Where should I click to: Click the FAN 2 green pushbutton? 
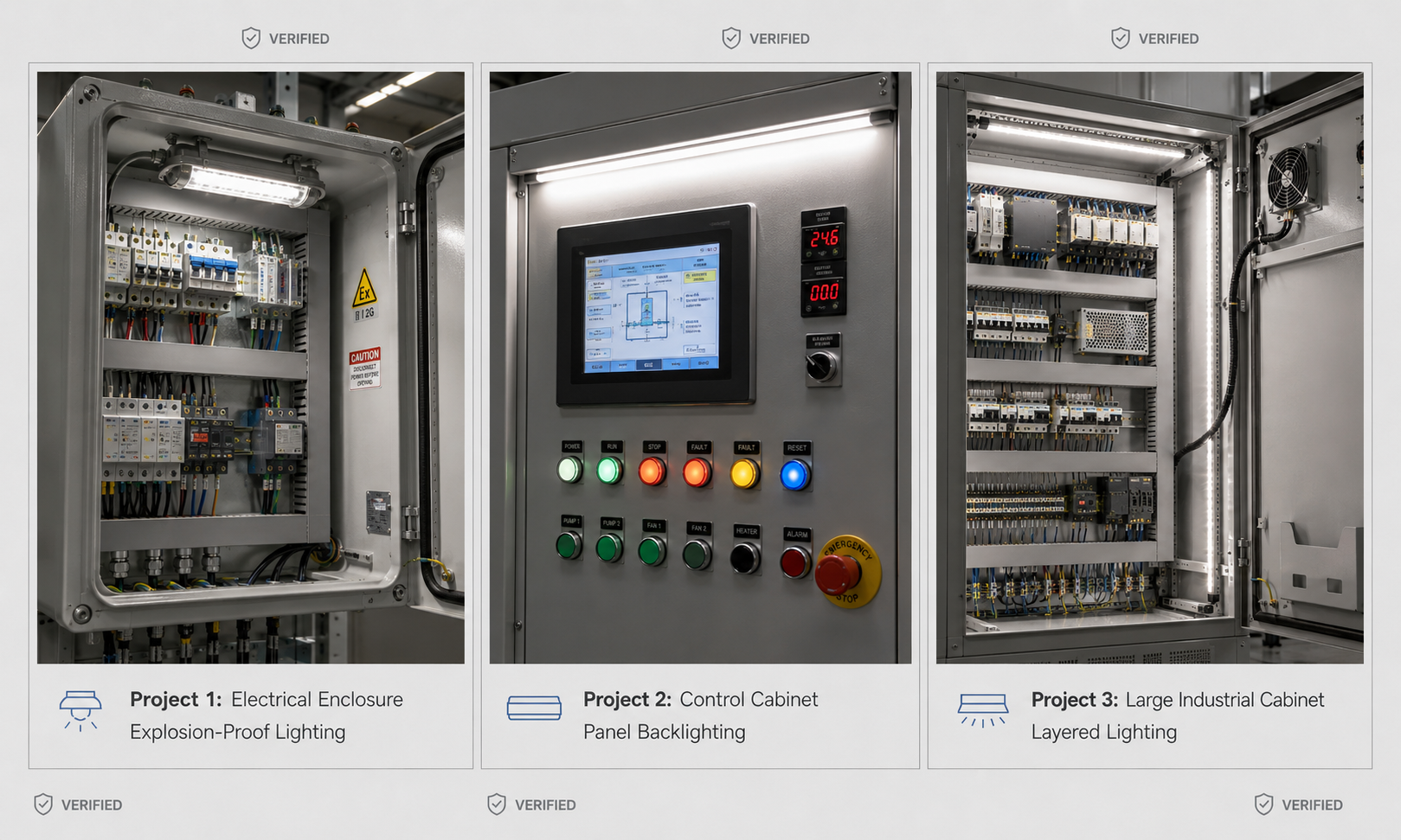[697, 554]
